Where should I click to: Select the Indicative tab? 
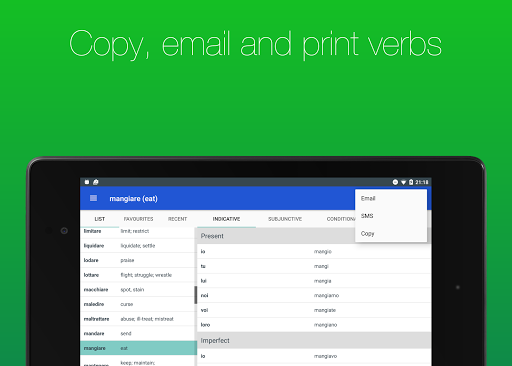click(x=226, y=219)
